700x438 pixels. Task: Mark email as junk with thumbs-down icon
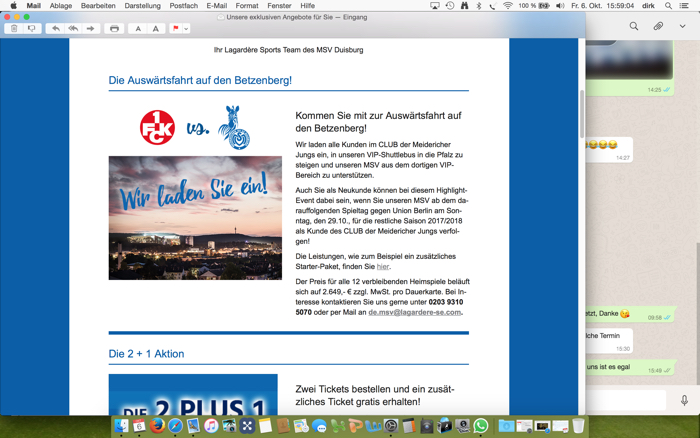32,29
